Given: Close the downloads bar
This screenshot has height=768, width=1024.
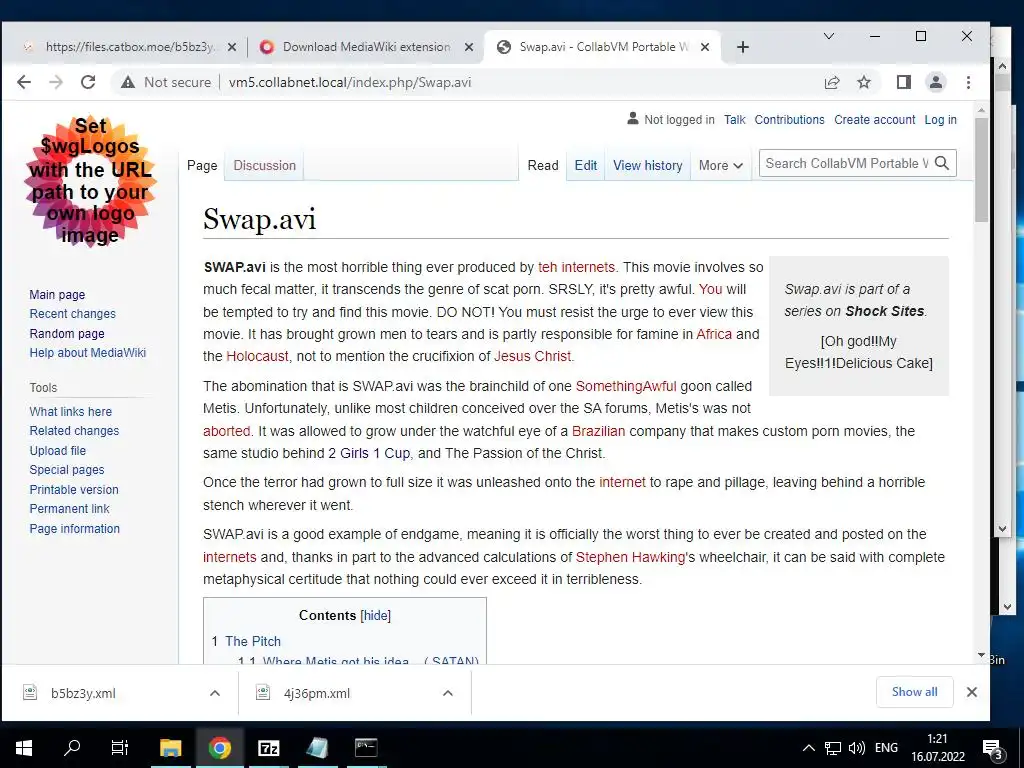Looking at the screenshot, I should 972,692.
